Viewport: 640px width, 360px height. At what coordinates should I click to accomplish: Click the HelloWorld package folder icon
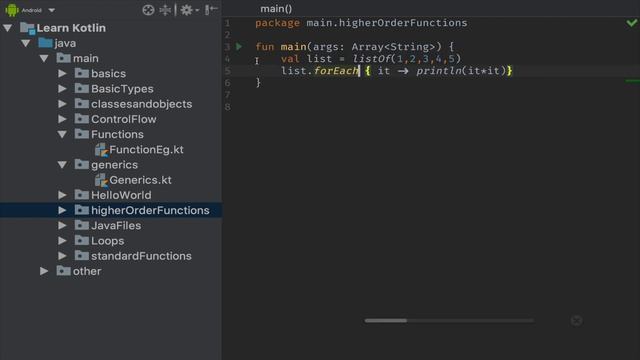pyautogui.click(x=82, y=195)
